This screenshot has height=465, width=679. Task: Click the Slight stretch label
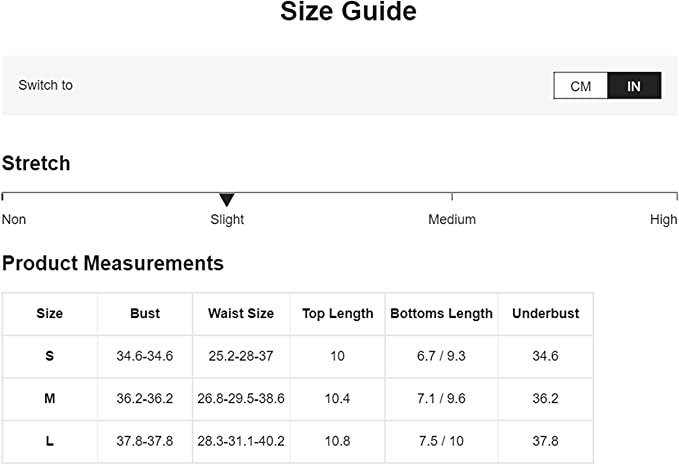227,219
